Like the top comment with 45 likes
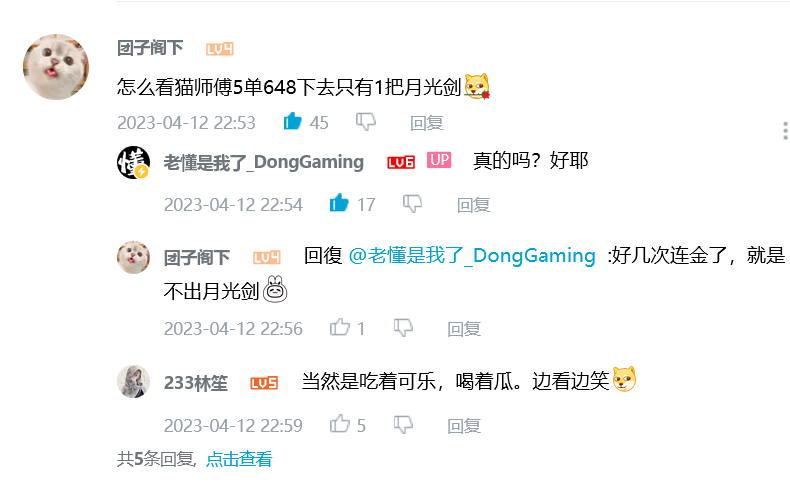 click(x=293, y=121)
